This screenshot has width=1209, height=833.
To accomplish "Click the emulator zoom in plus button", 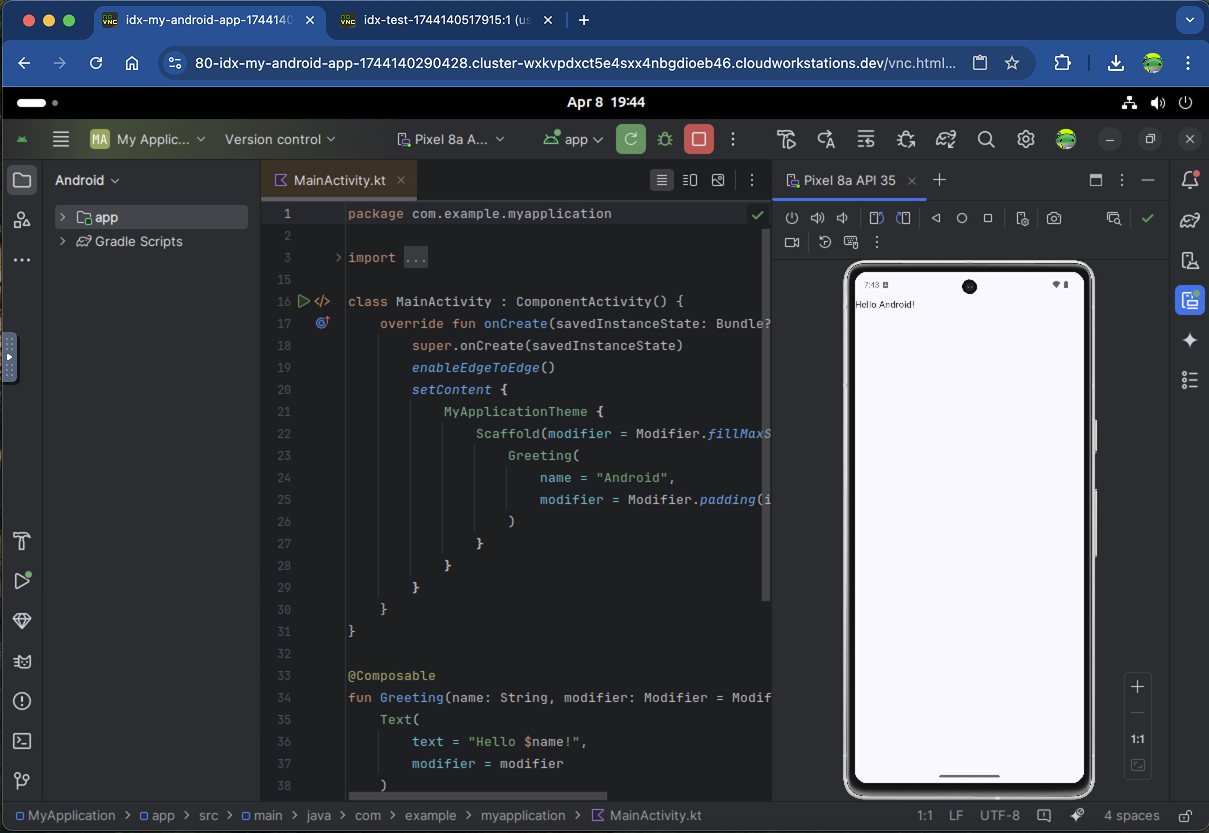I will point(1137,687).
